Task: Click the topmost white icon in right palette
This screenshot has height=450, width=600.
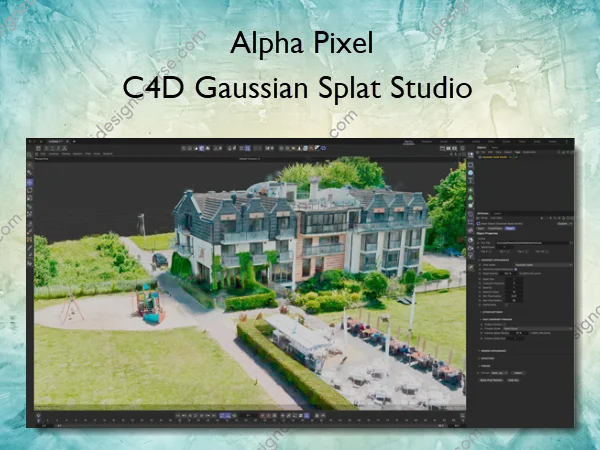Action: click(x=470, y=154)
